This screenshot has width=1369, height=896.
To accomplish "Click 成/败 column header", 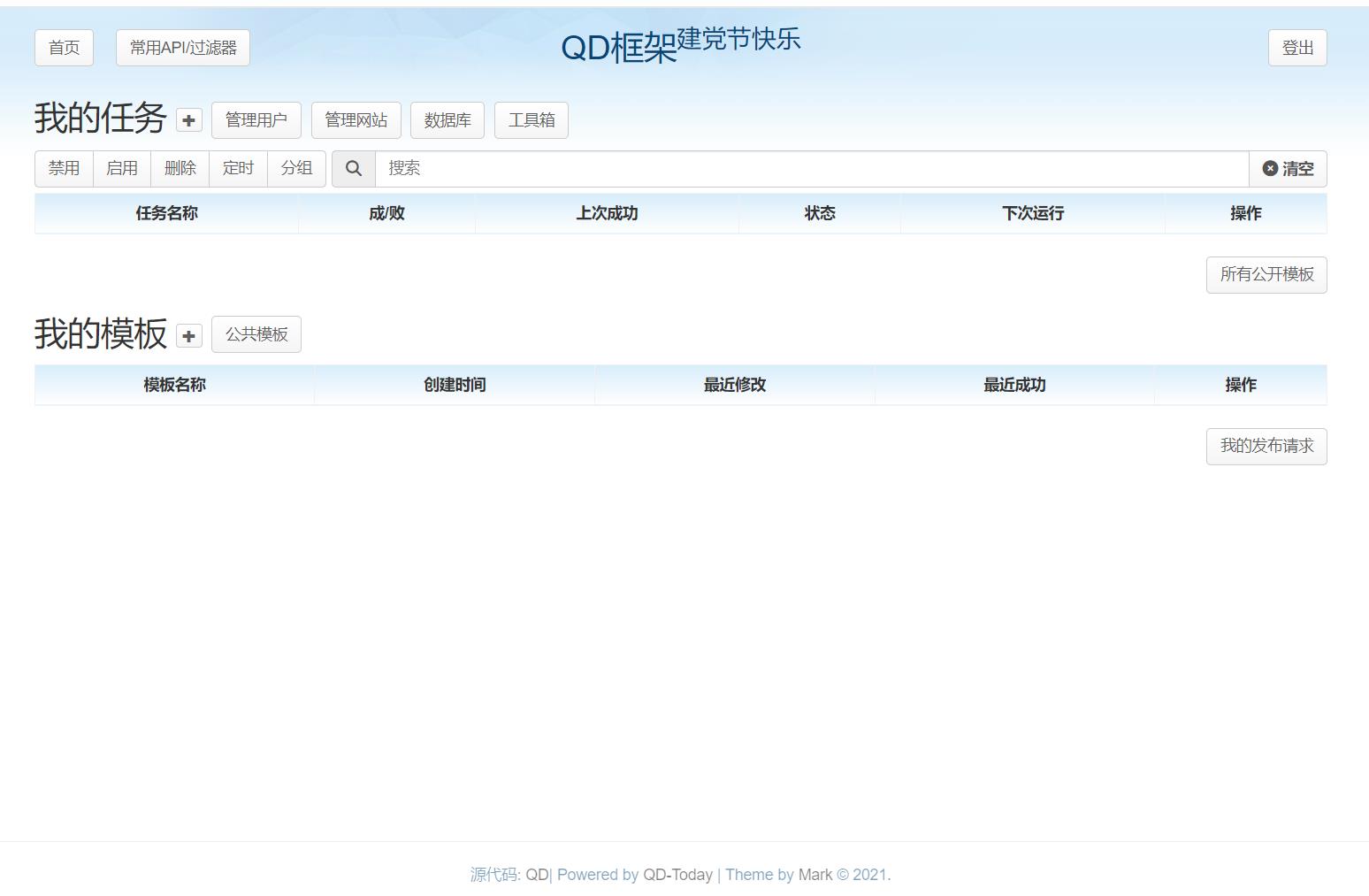I will [386, 213].
